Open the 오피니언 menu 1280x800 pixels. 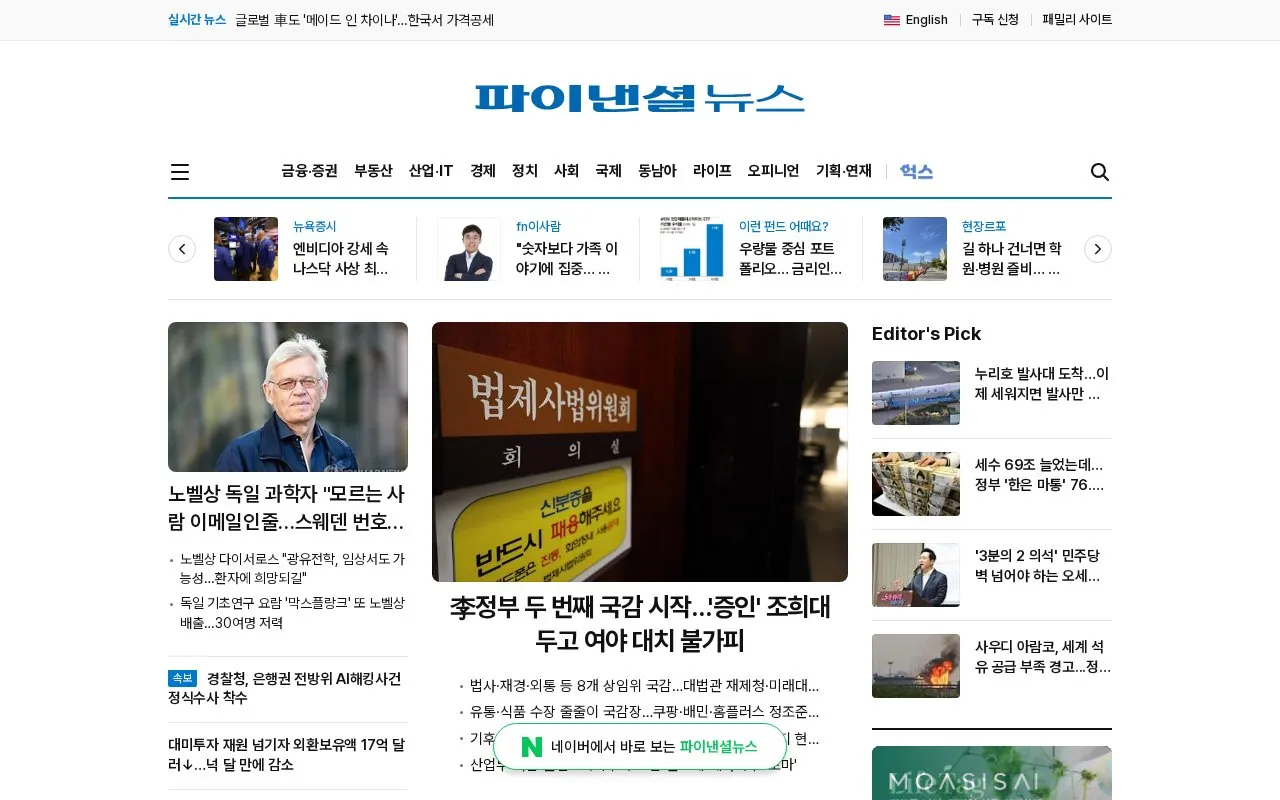774,171
